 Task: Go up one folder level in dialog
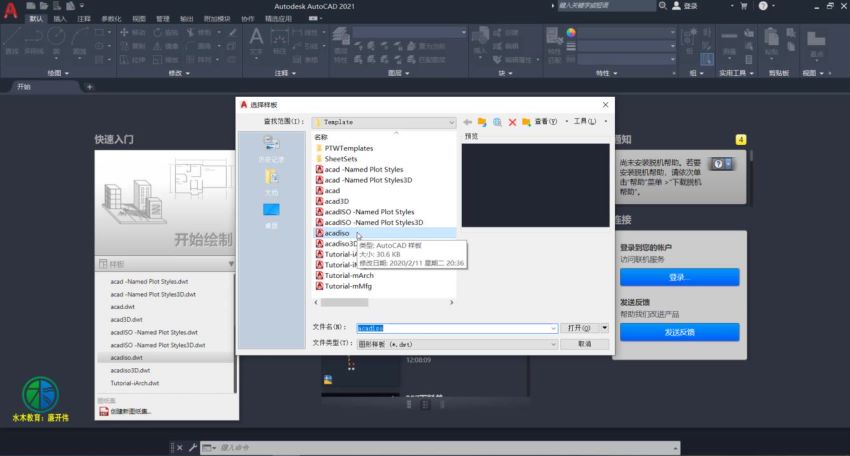pos(482,122)
